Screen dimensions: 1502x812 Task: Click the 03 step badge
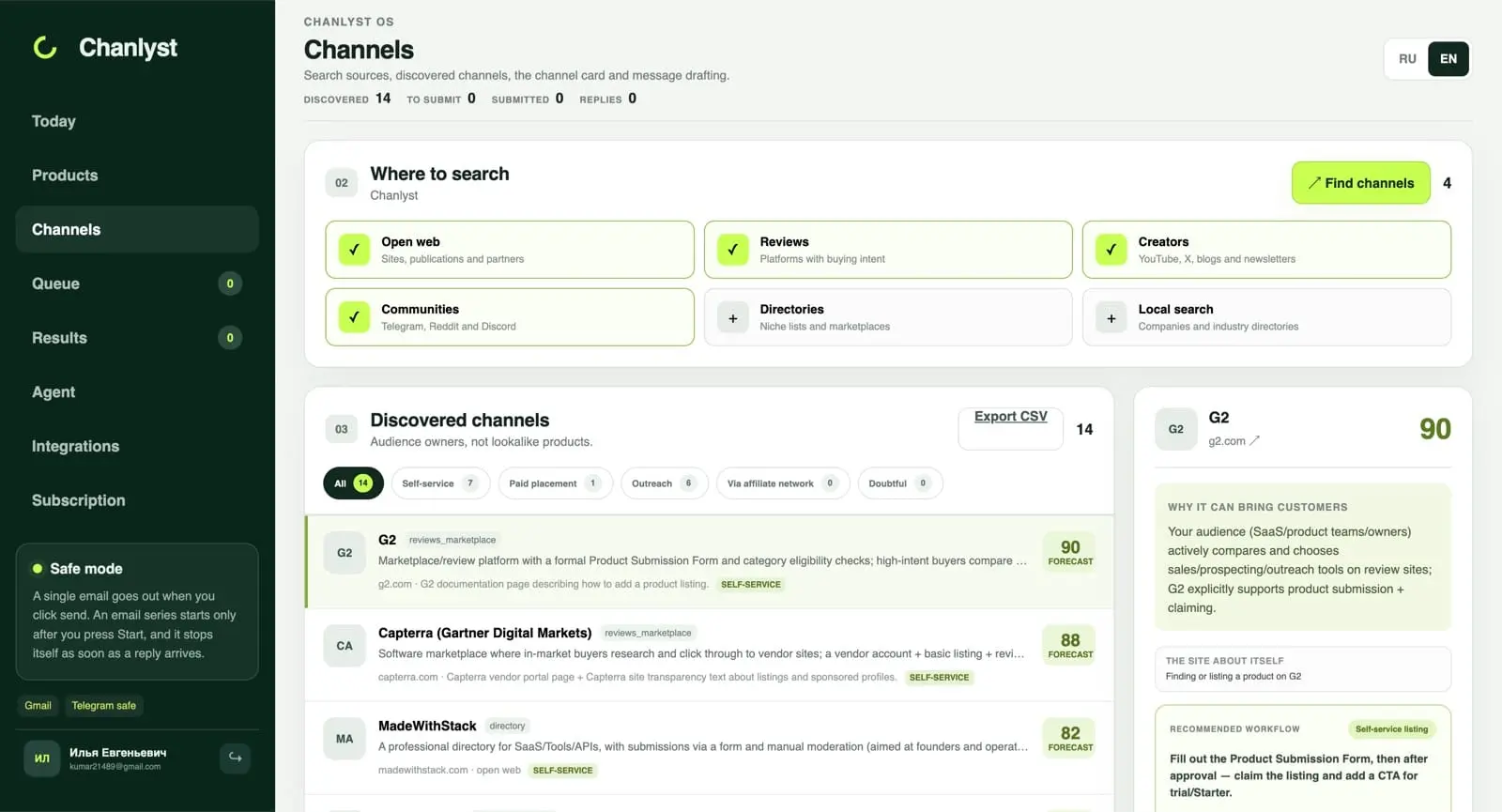click(342, 429)
